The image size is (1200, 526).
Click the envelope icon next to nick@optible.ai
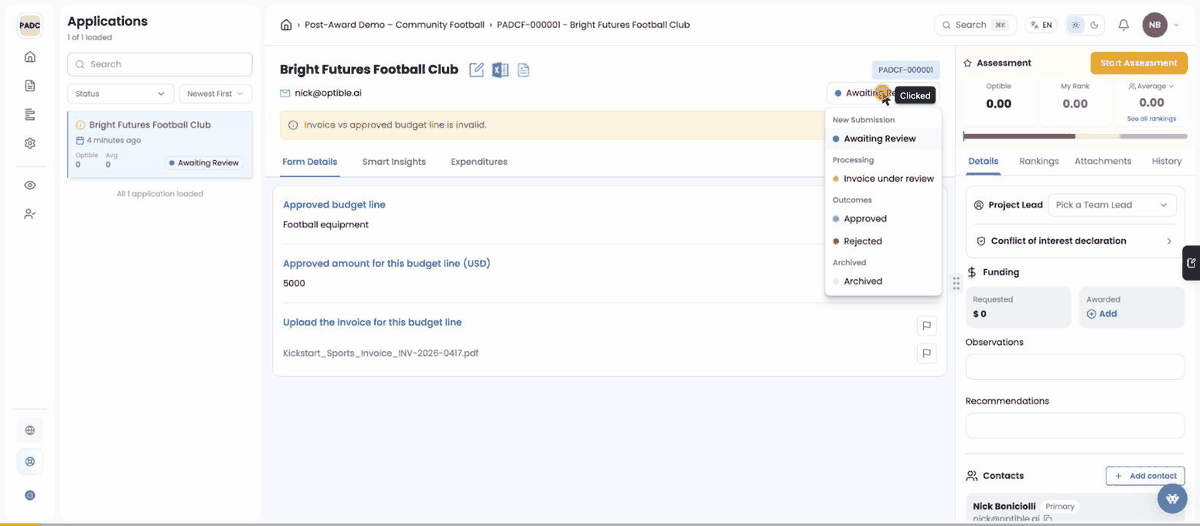[x=285, y=93]
